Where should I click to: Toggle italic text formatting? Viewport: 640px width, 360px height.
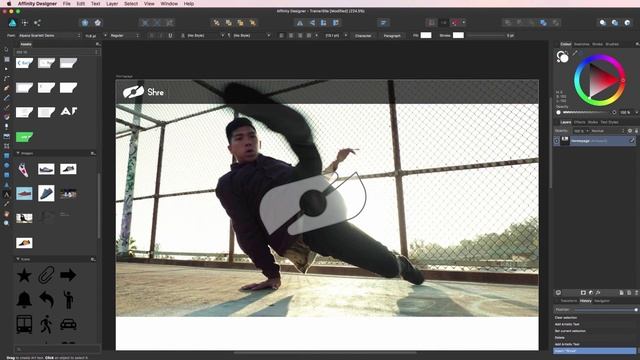pyautogui.click(x=161, y=36)
